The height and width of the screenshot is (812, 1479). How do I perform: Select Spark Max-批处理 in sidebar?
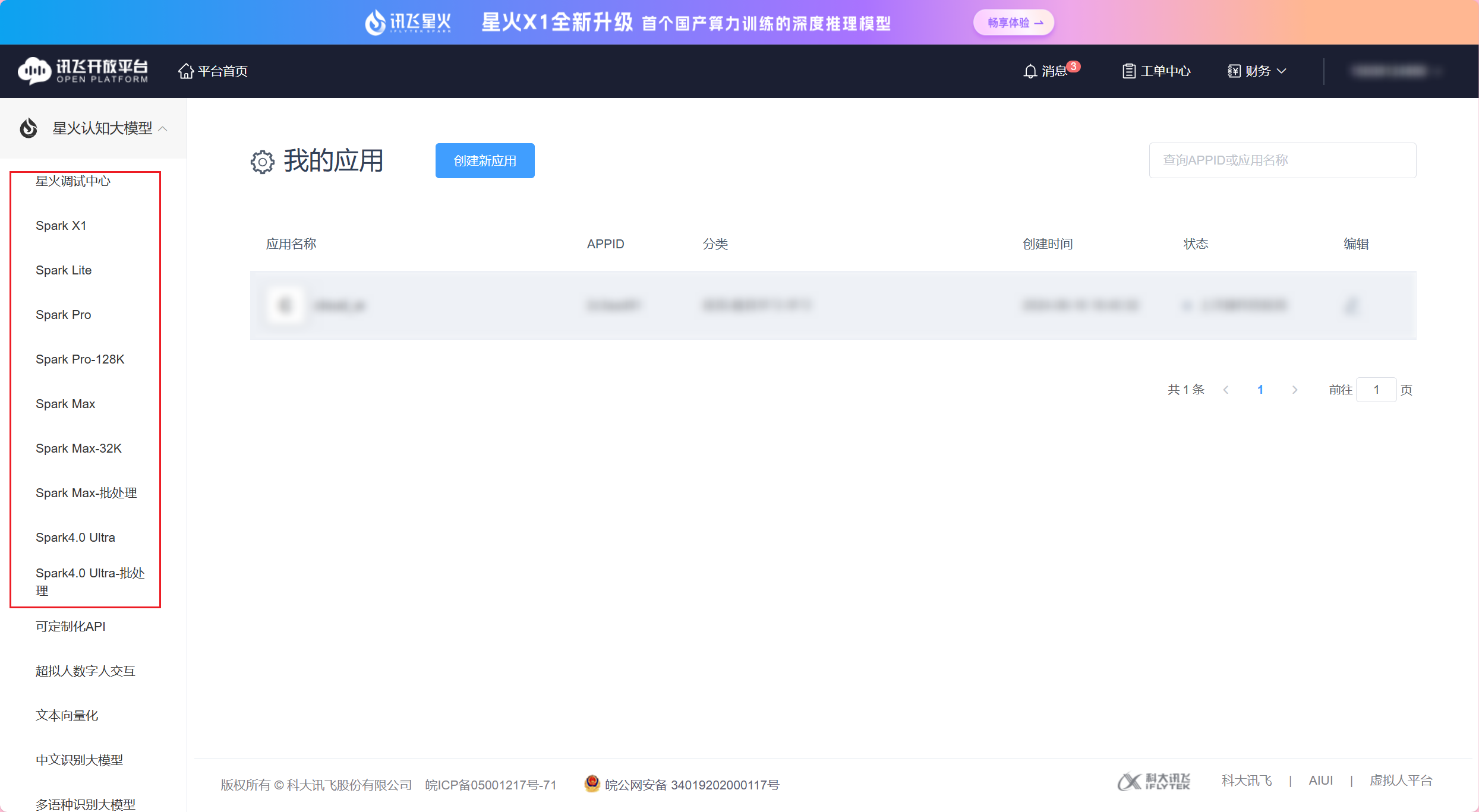point(86,493)
